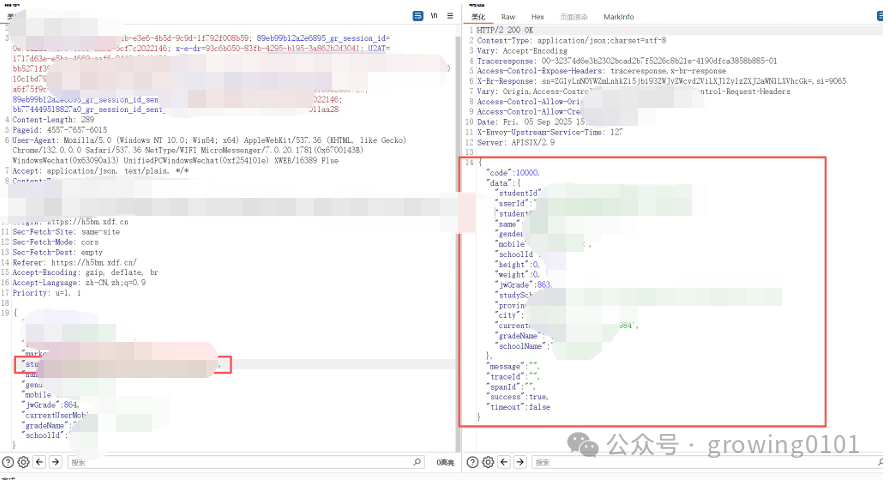Image resolution: width=888 pixels, height=480 pixels.
Task: Open settings gear in response search bar
Action: coord(488,462)
